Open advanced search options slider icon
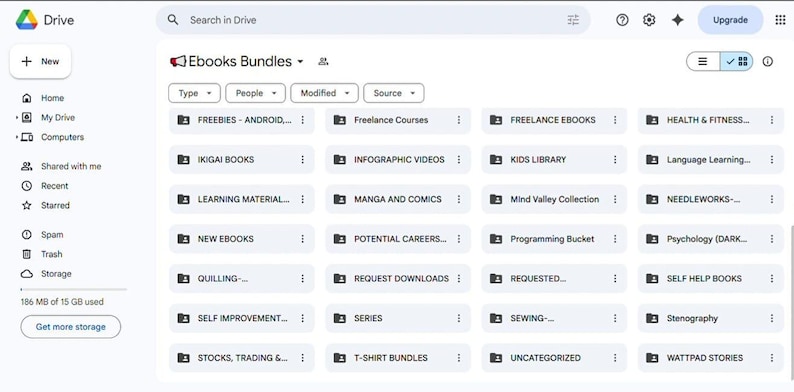 coord(573,20)
